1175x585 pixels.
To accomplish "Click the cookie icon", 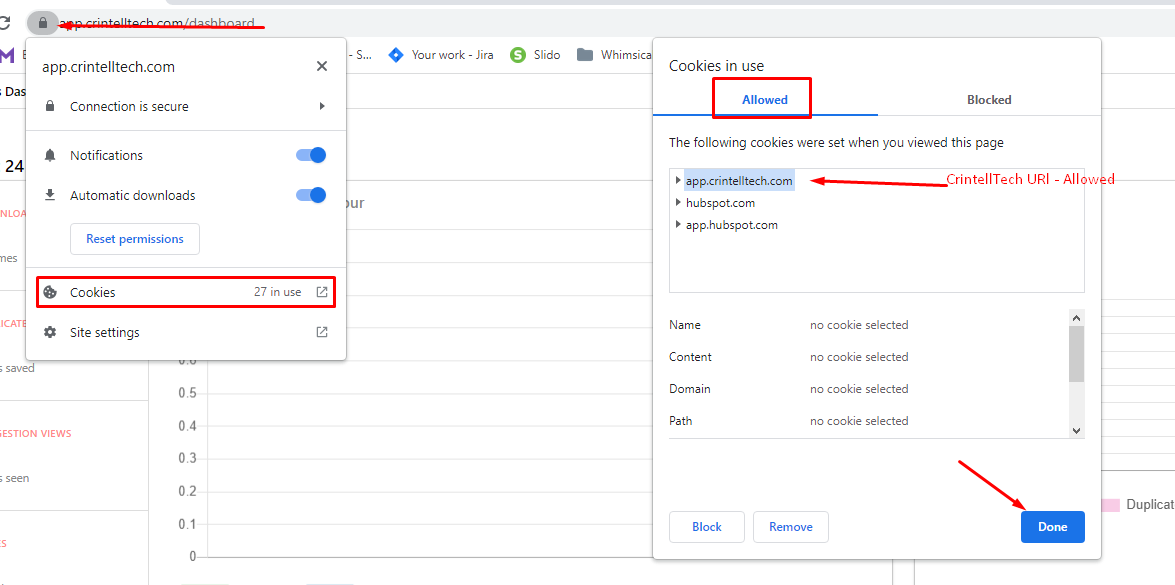I will (50, 292).
